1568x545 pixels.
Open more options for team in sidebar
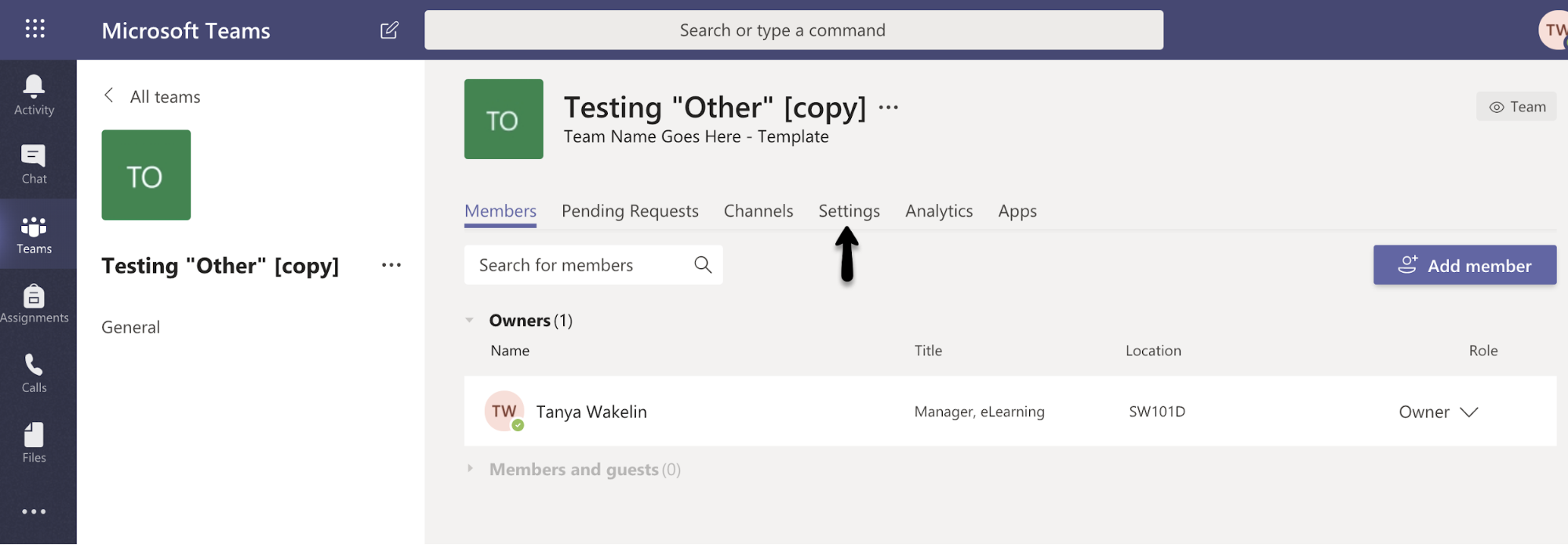pyautogui.click(x=391, y=265)
